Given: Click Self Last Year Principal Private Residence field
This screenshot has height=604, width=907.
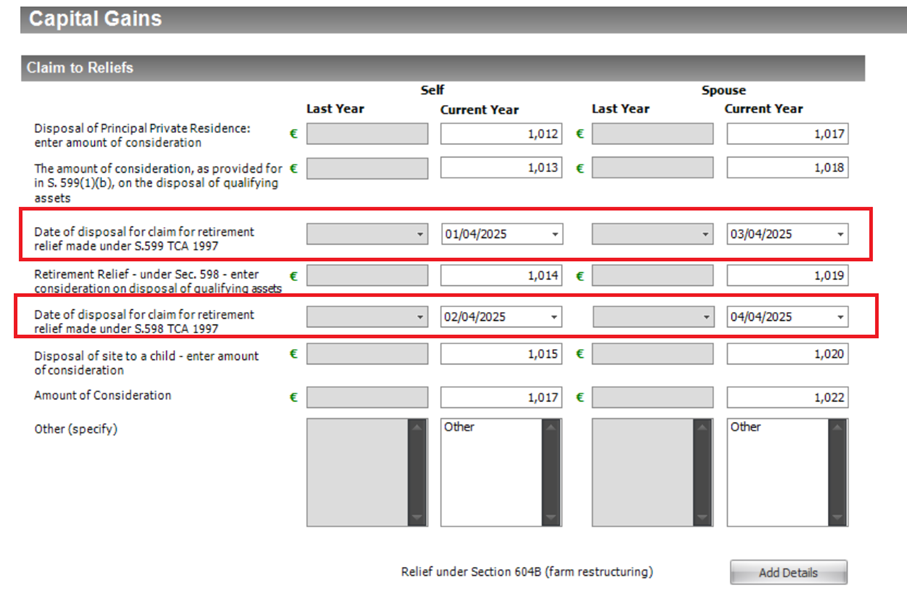Looking at the screenshot, I should coord(367,134).
